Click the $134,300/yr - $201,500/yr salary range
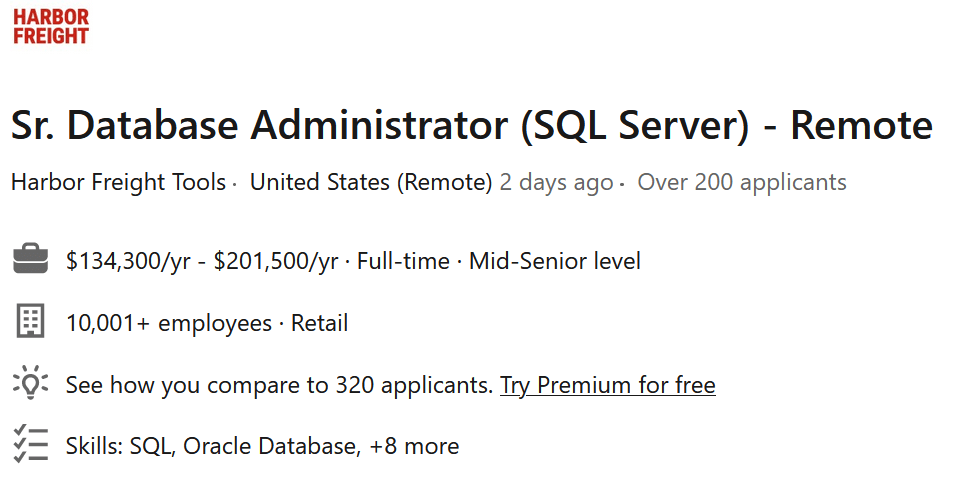Image resolution: width=953 pixels, height=480 pixels. pos(202,262)
